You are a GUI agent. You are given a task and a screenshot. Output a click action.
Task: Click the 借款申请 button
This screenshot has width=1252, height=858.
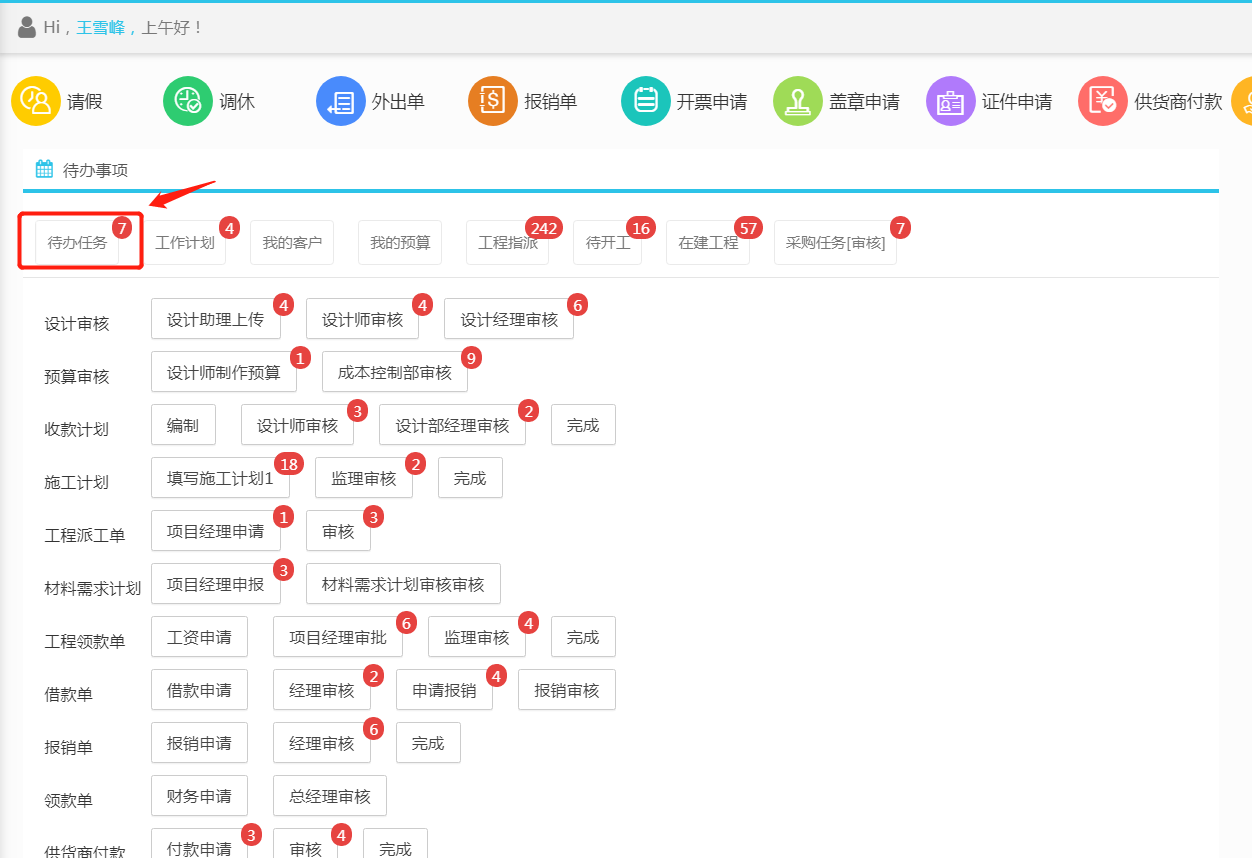click(199, 689)
